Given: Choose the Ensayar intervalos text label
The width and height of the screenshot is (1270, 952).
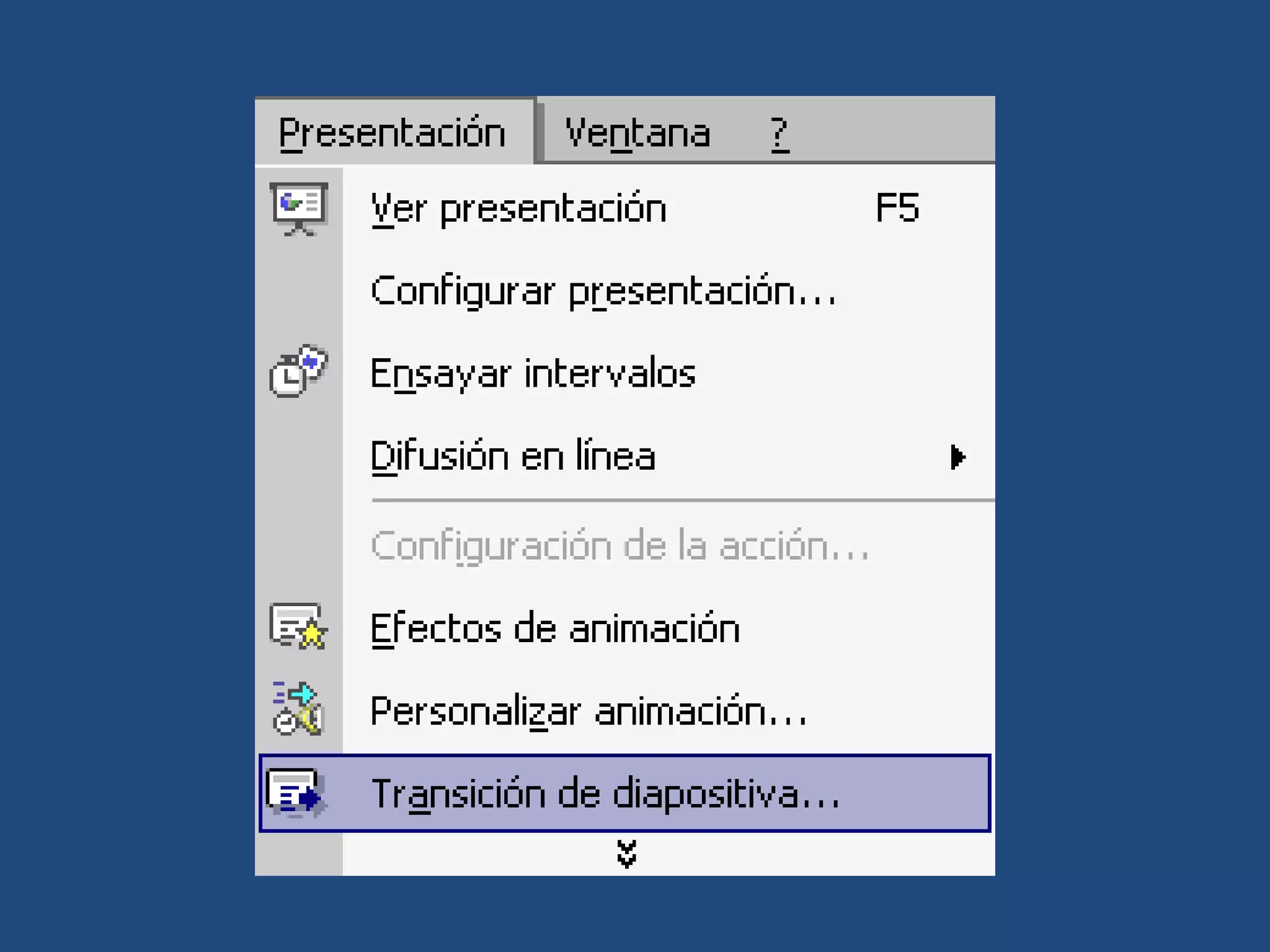Looking at the screenshot, I should [533, 374].
